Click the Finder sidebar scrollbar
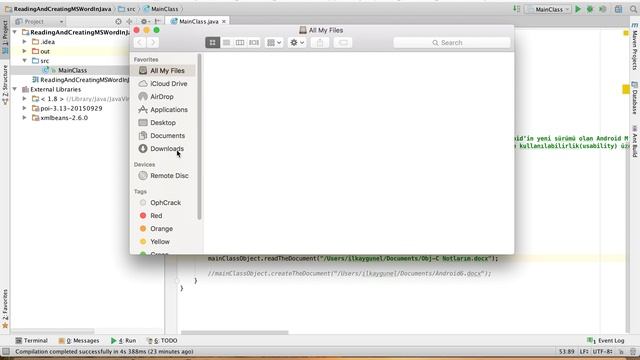The image size is (640, 360). click(x=200, y=137)
